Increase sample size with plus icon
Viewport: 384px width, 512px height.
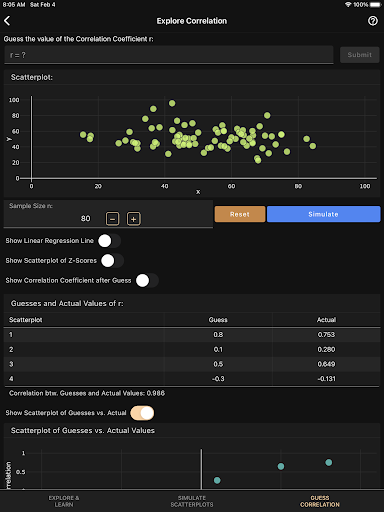[134, 219]
